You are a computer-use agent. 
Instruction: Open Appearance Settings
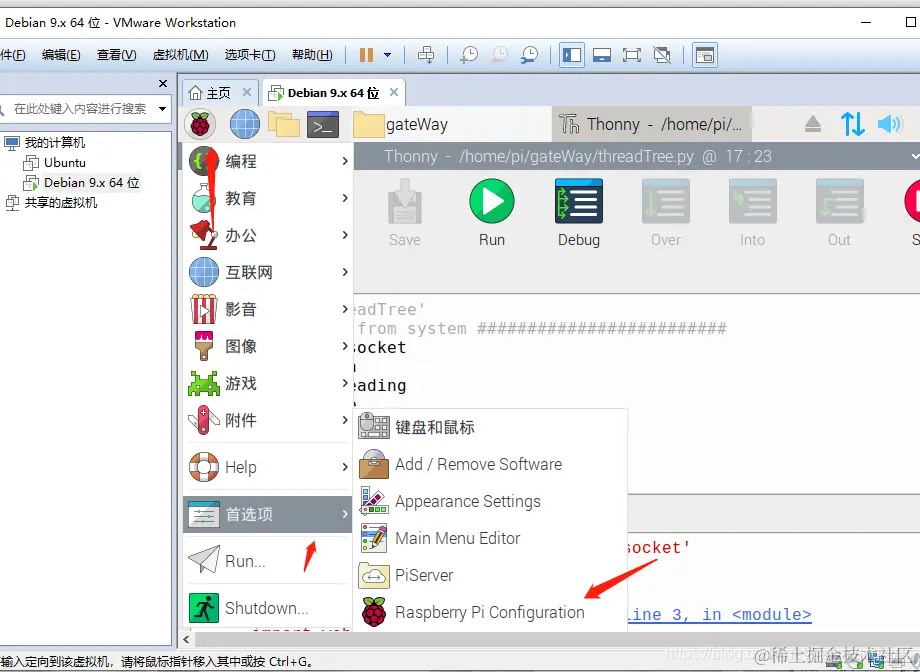490,501
